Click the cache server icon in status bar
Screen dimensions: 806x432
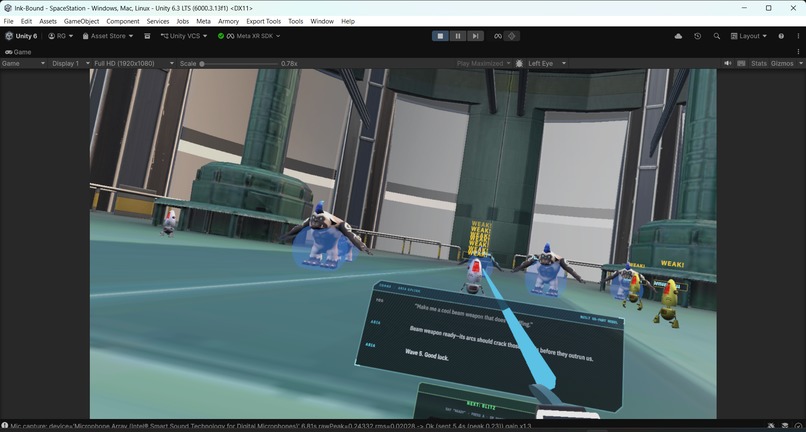pyautogui.click(x=785, y=426)
